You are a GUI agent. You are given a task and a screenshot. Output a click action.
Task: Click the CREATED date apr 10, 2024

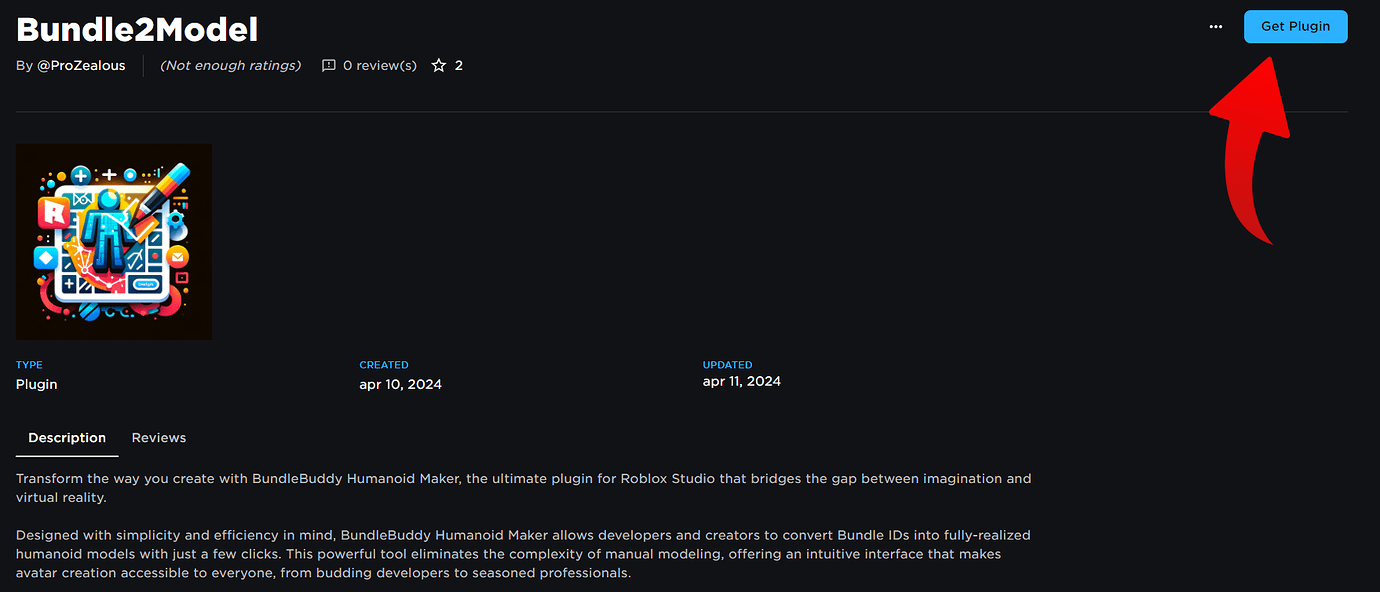click(x=400, y=383)
